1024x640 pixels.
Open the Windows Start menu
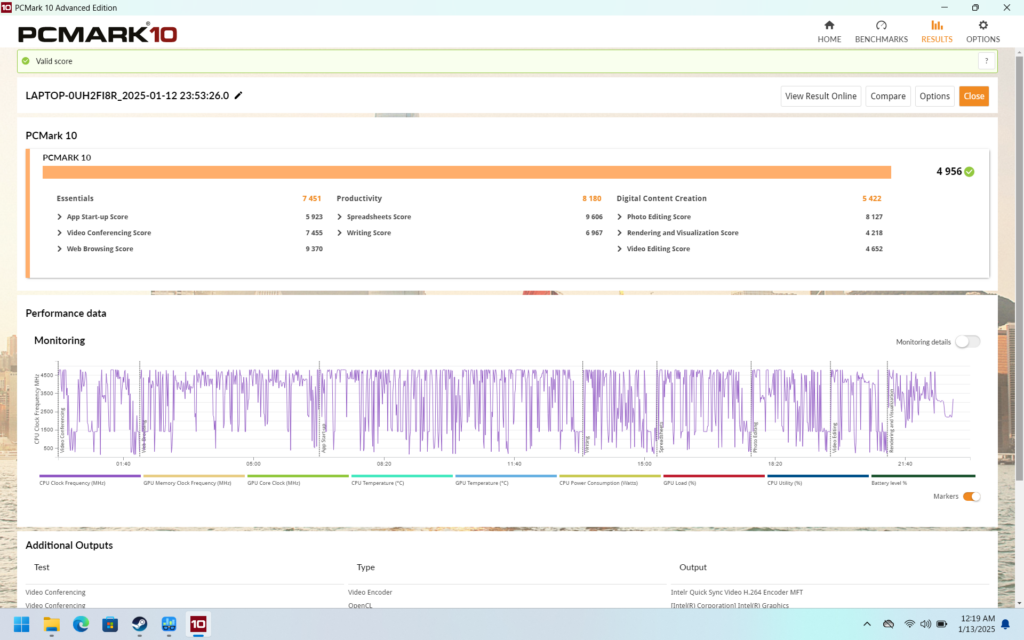[22, 624]
